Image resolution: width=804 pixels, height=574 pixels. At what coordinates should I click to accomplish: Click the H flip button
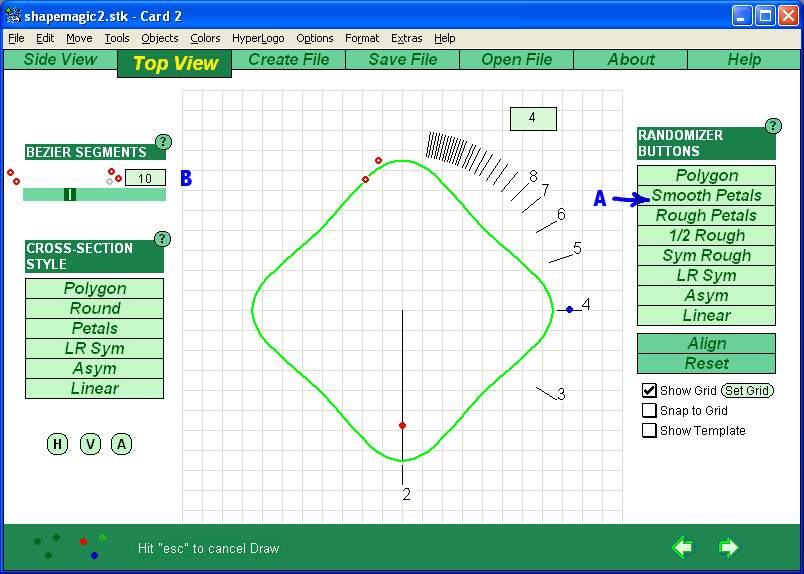(x=57, y=444)
